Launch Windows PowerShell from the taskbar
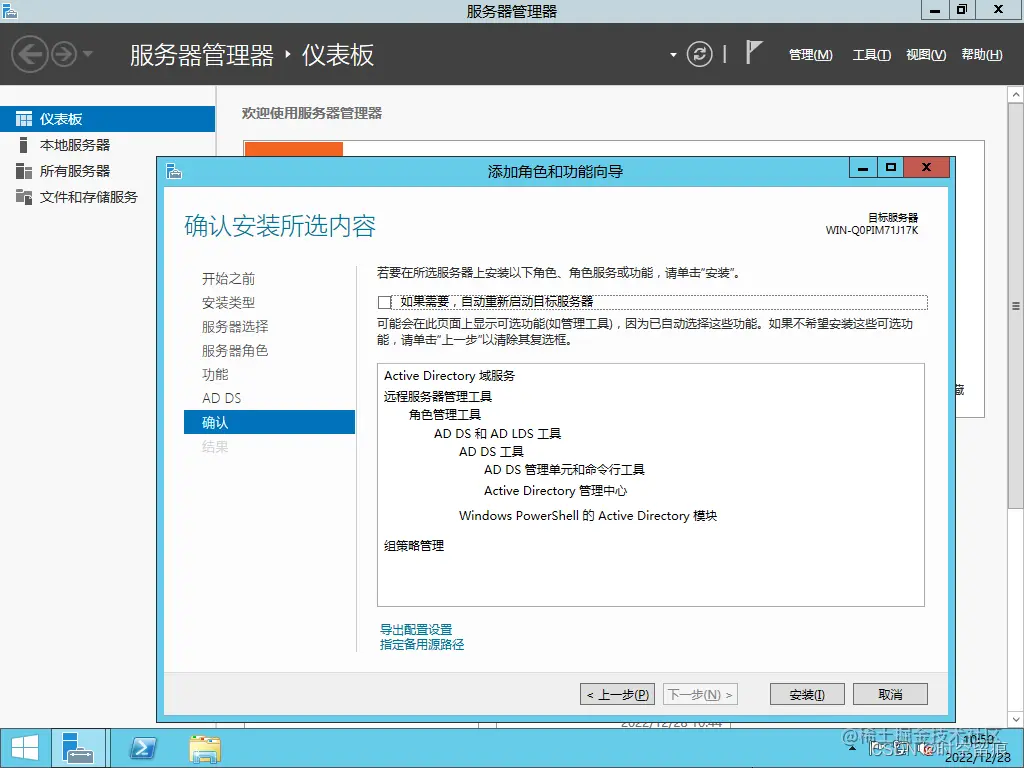Screen dimensions: 1024x768 click(142, 748)
